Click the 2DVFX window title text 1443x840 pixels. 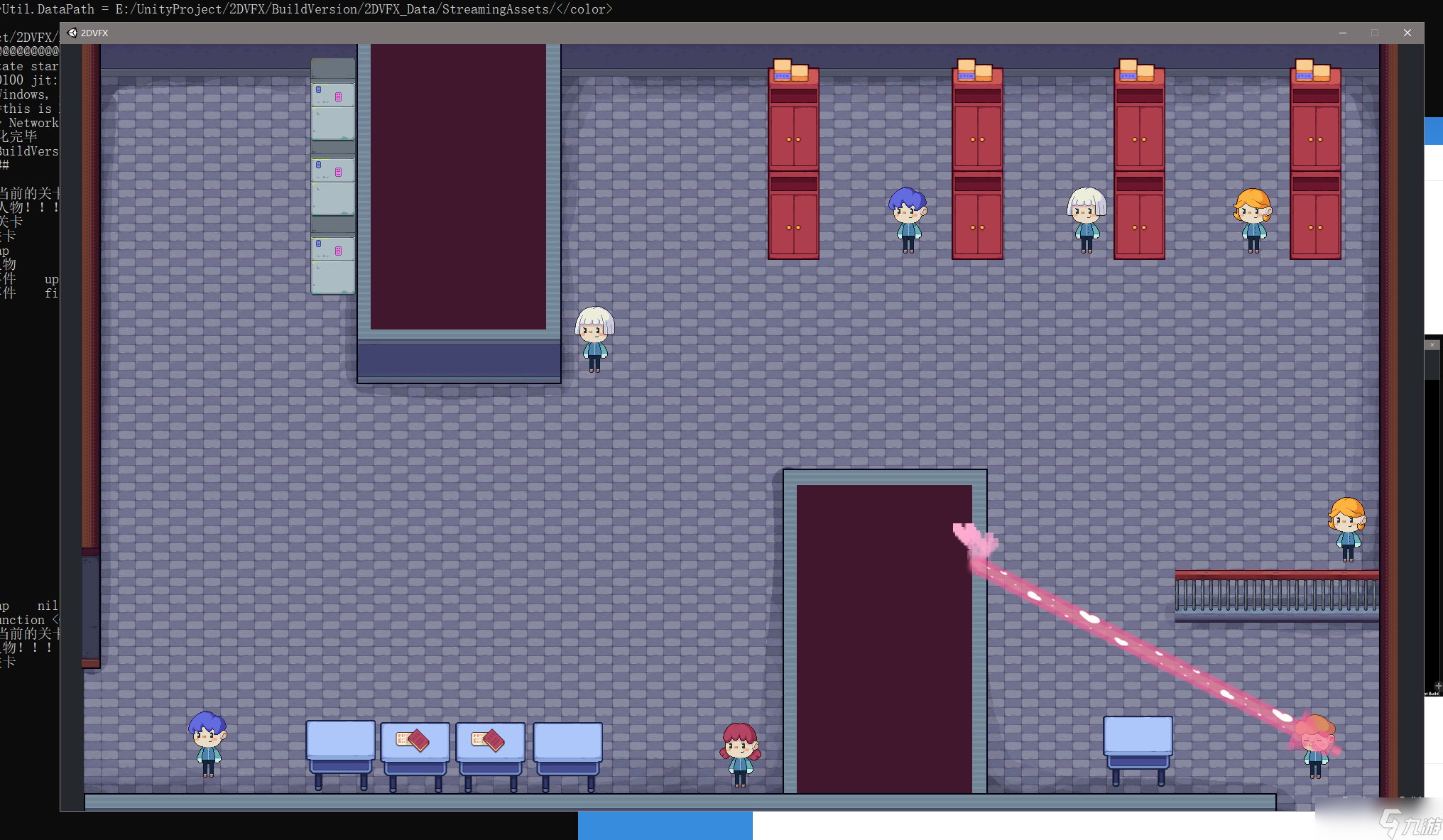(94, 33)
